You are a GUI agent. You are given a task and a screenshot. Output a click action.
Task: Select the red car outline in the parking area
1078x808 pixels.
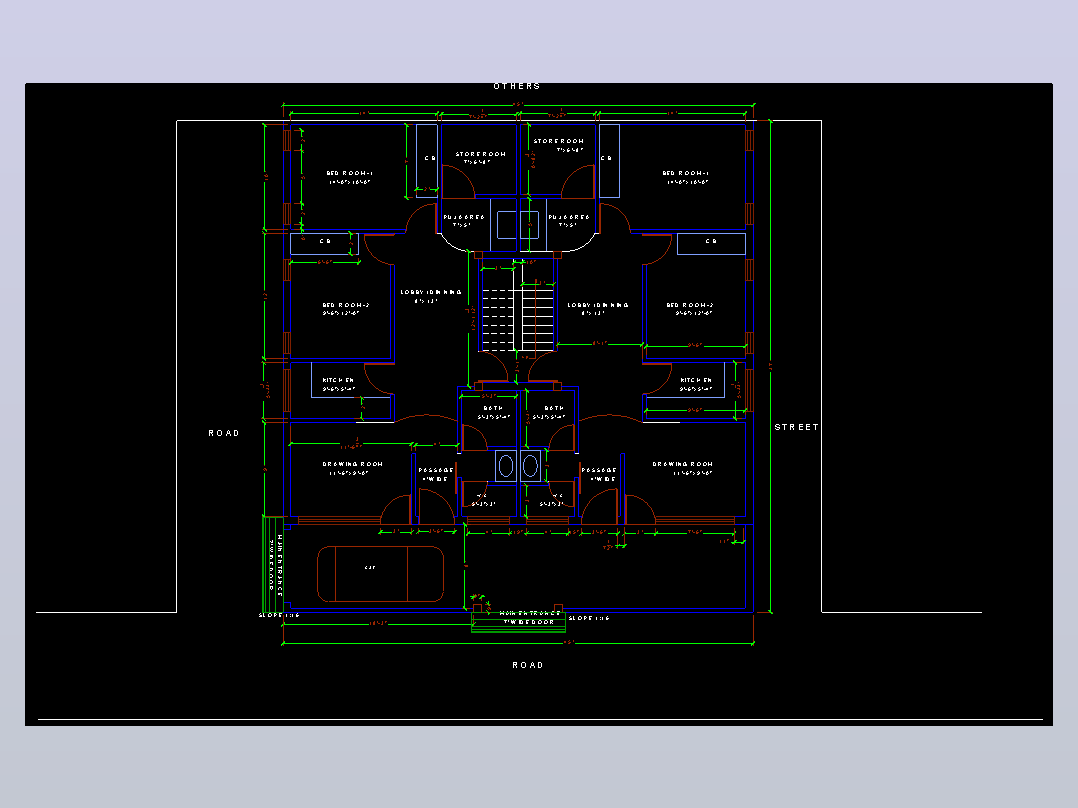380,574
